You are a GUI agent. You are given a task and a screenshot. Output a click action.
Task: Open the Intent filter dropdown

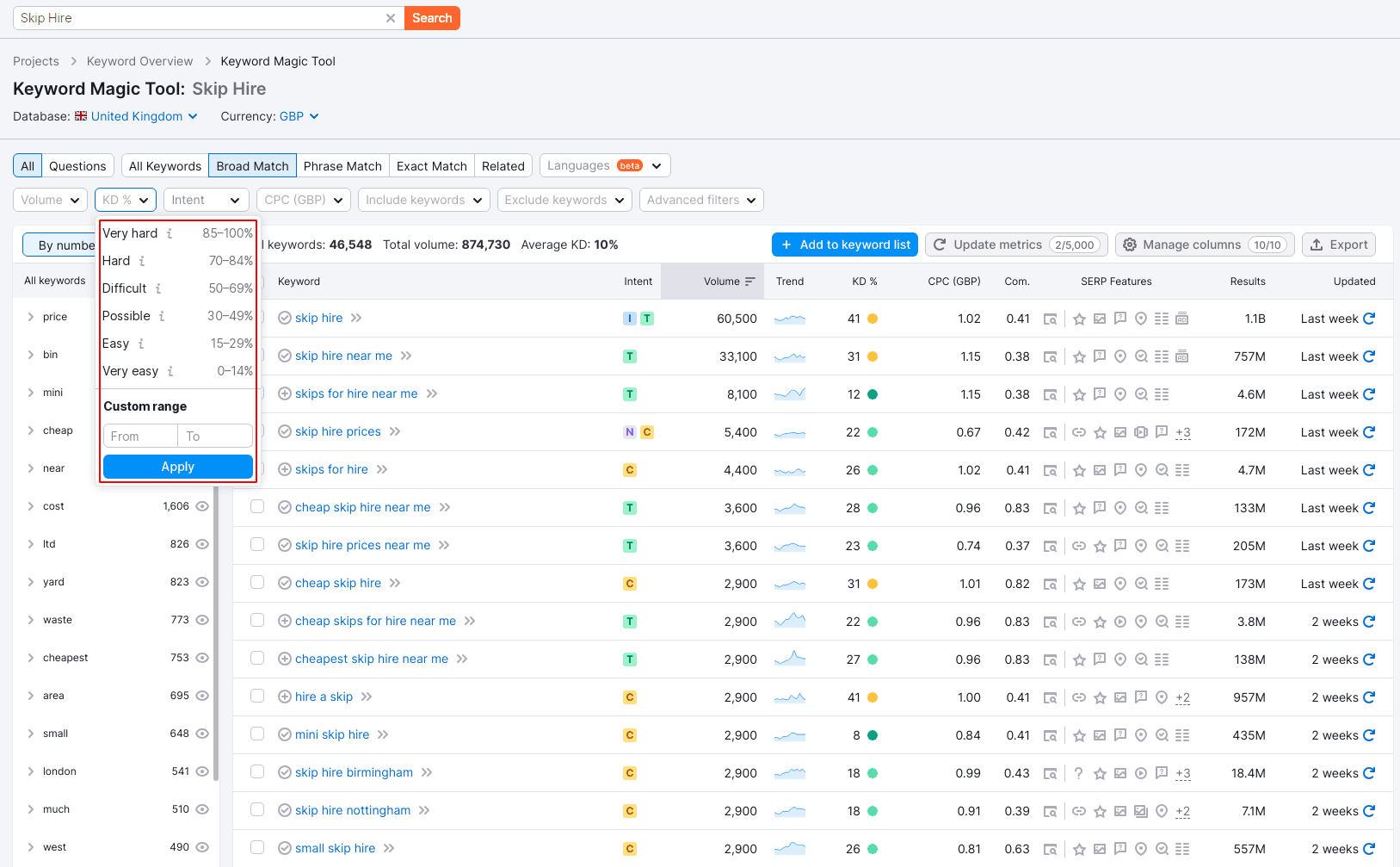(207, 200)
